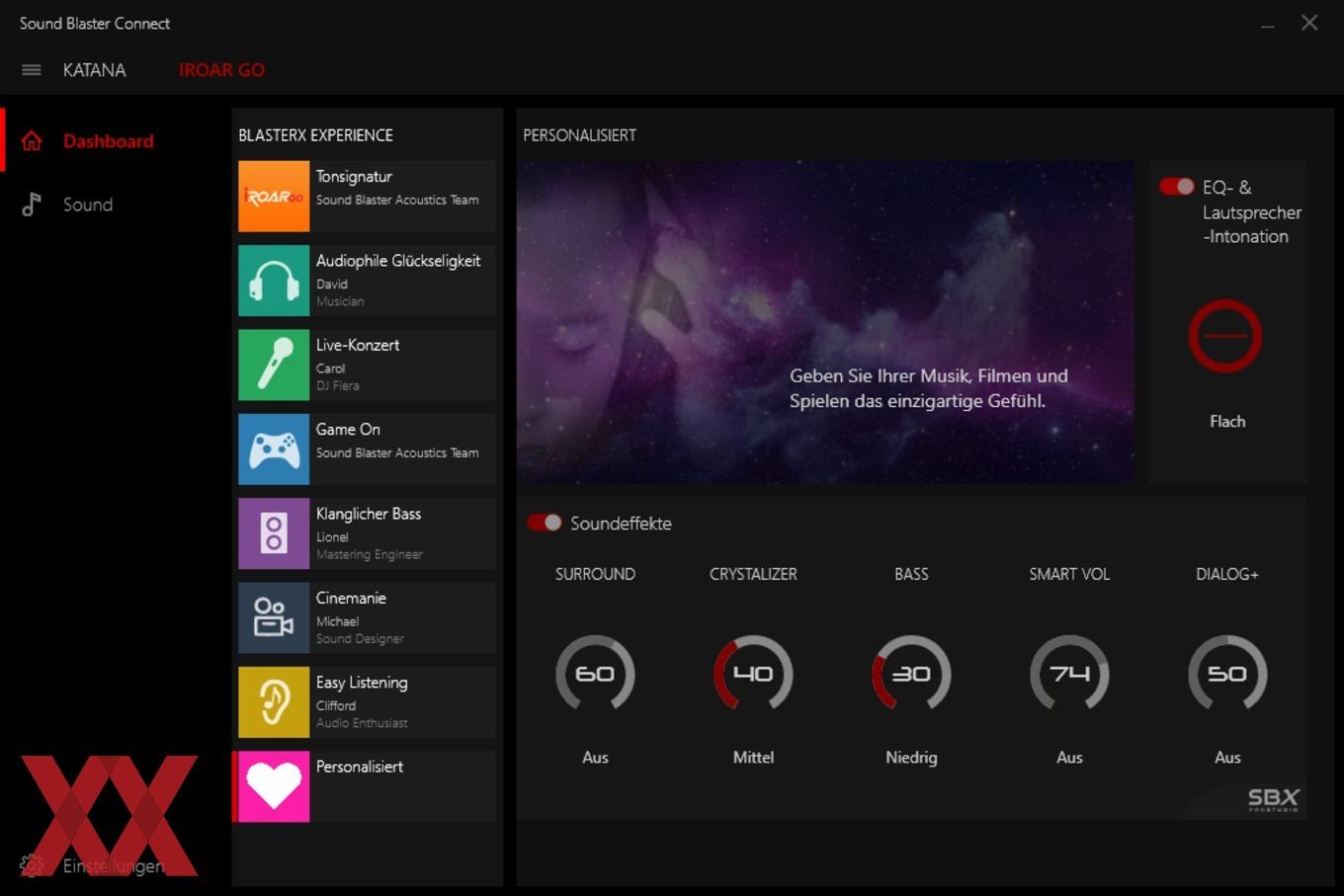Minimize the Sound Blaster Connect window
Image resolution: width=1344 pixels, height=896 pixels.
(1267, 24)
